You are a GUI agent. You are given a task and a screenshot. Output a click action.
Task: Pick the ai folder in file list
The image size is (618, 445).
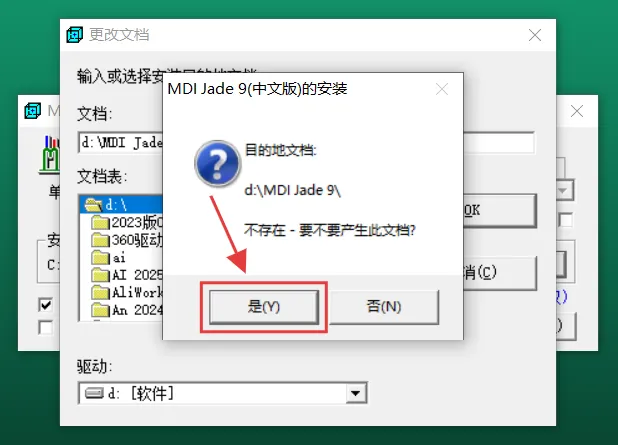tap(108, 258)
